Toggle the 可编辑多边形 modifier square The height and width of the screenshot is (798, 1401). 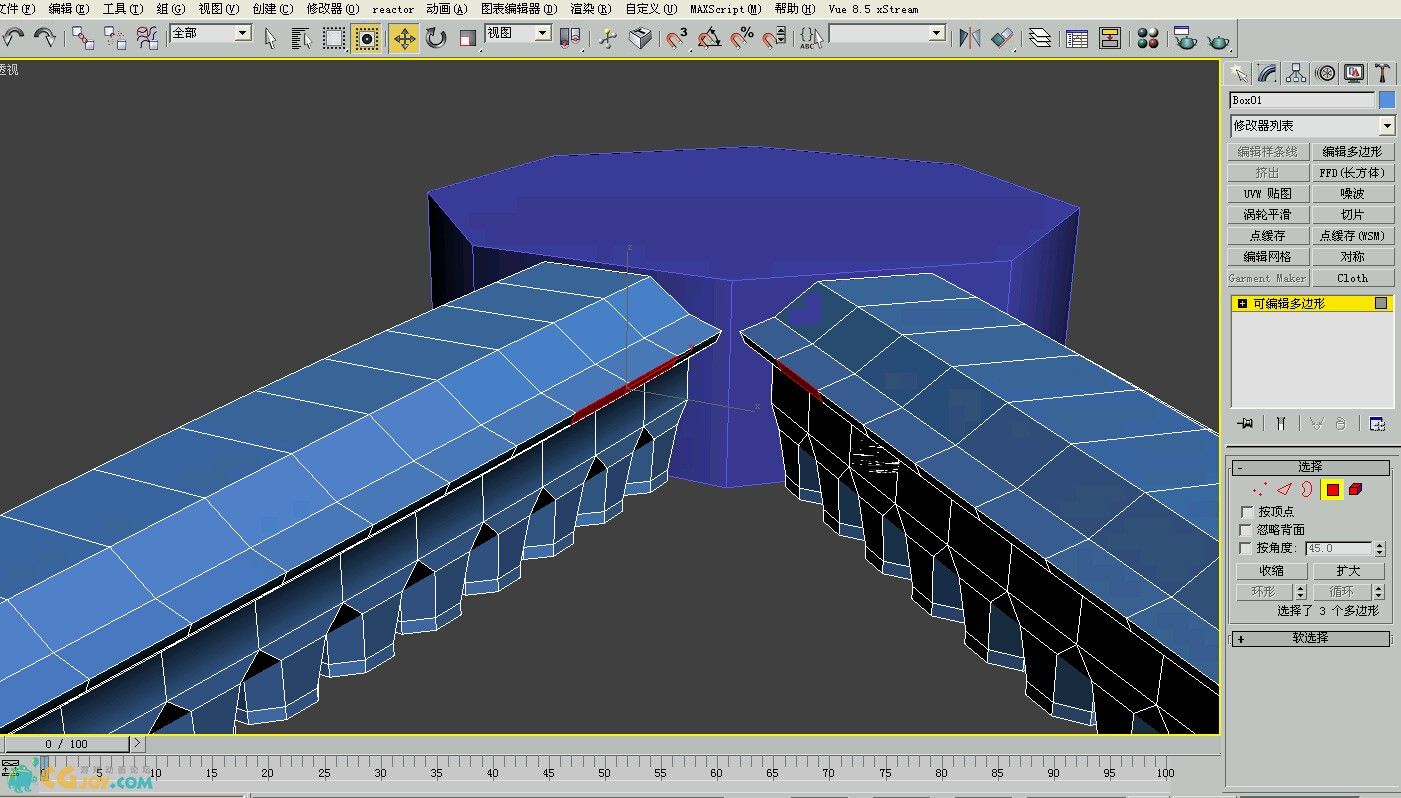pos(1381,303)
